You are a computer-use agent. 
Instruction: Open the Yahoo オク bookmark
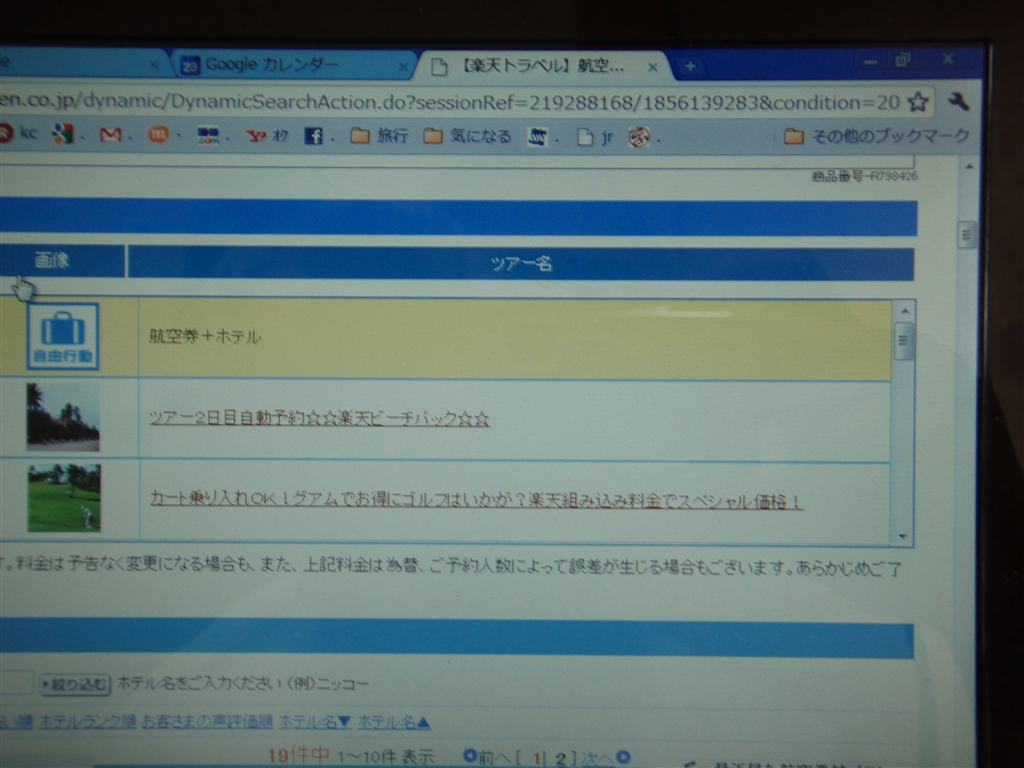coord(267,136)
